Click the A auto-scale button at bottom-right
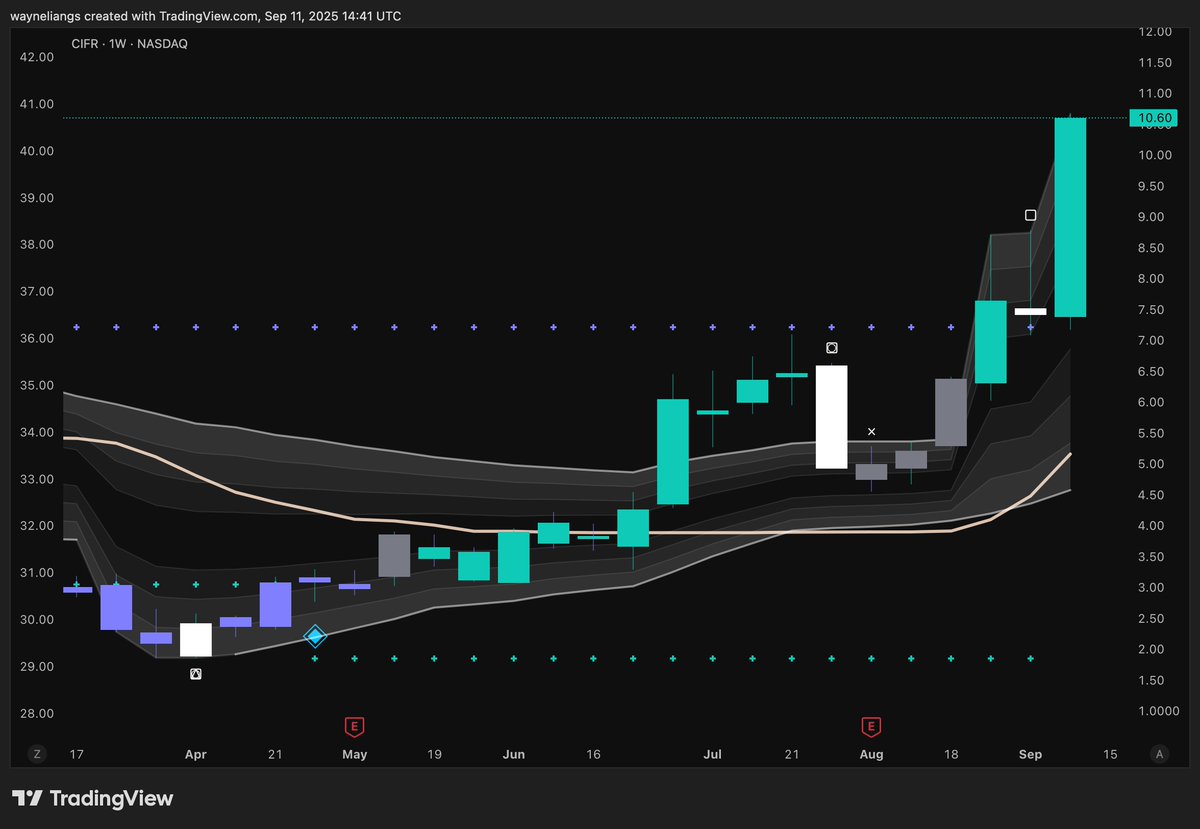 (1159, 753)
